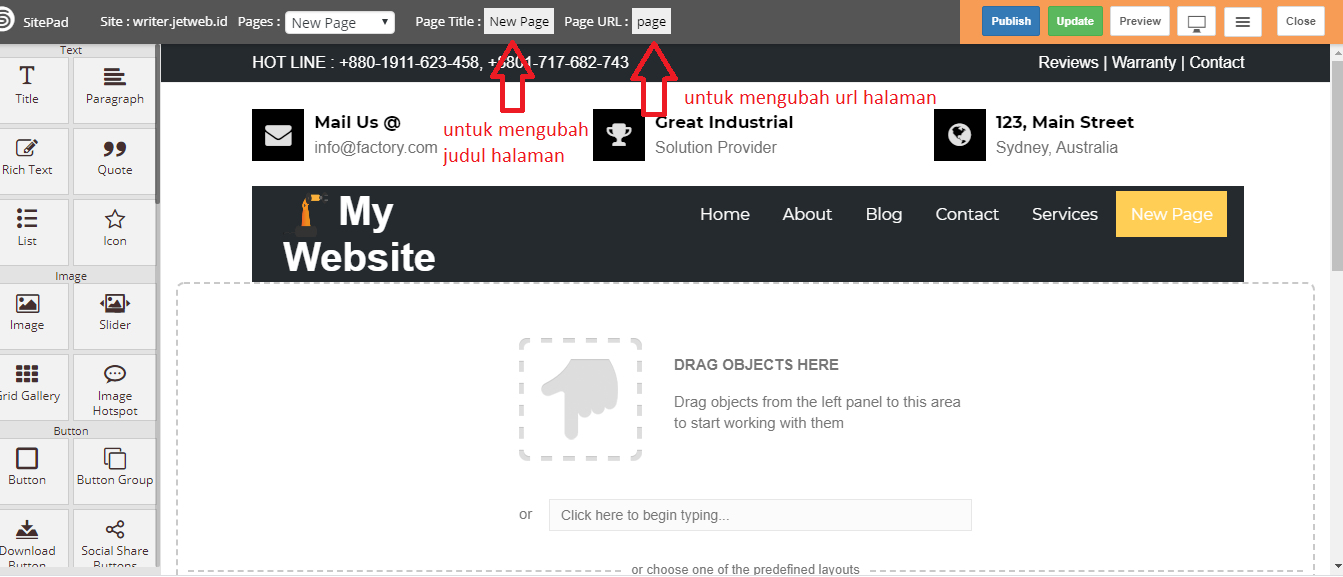Select the Paragraph widget

click(114, 90)
